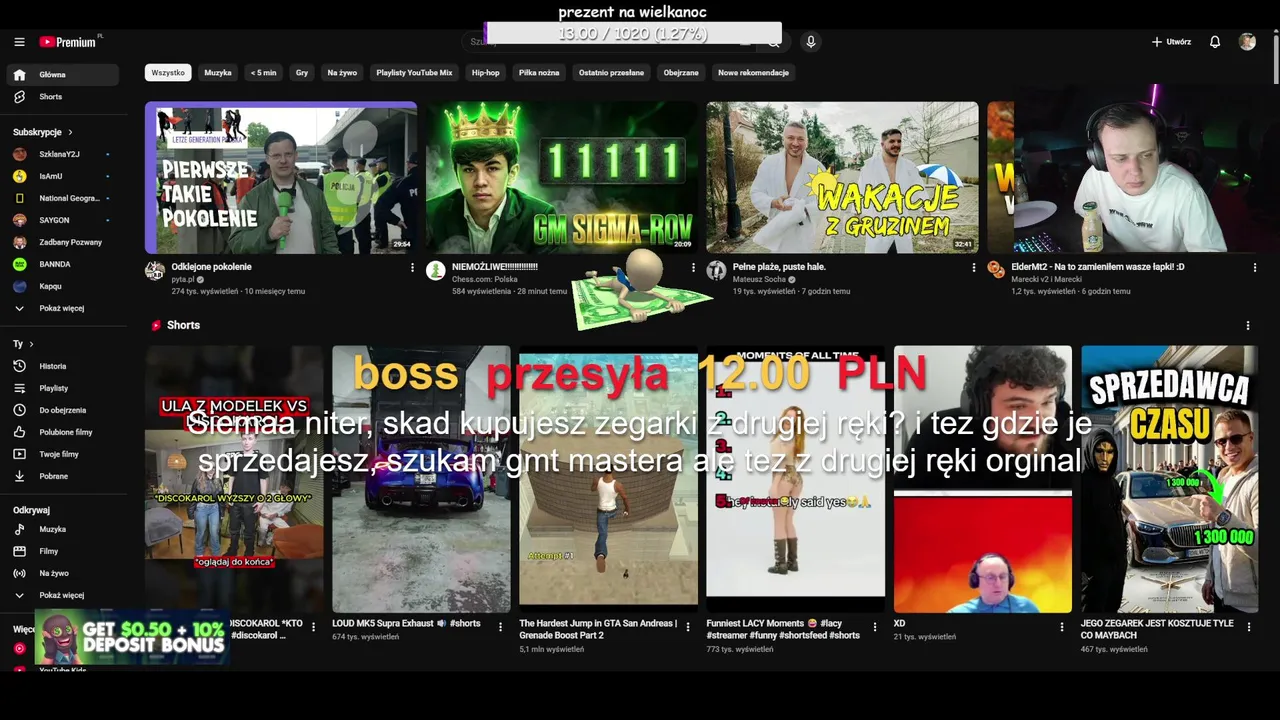Viewport: 1280px width, 720px height.
Task: Open SAYGON subscription channel
Action: click(x=63, y=220)
